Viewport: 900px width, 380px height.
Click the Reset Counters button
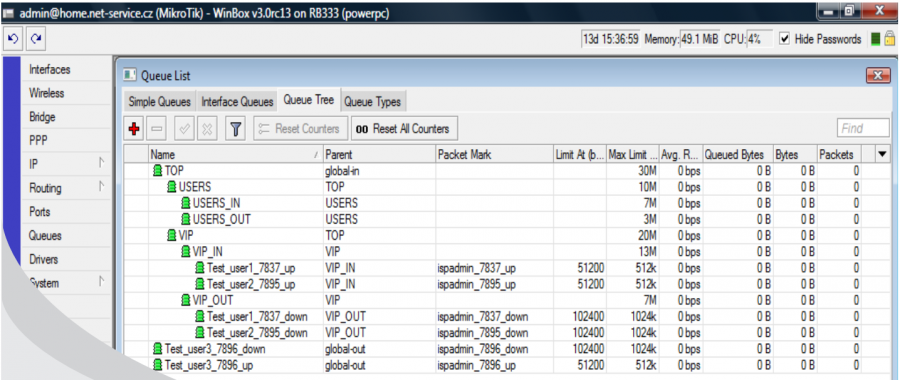[x=301, y=129]
